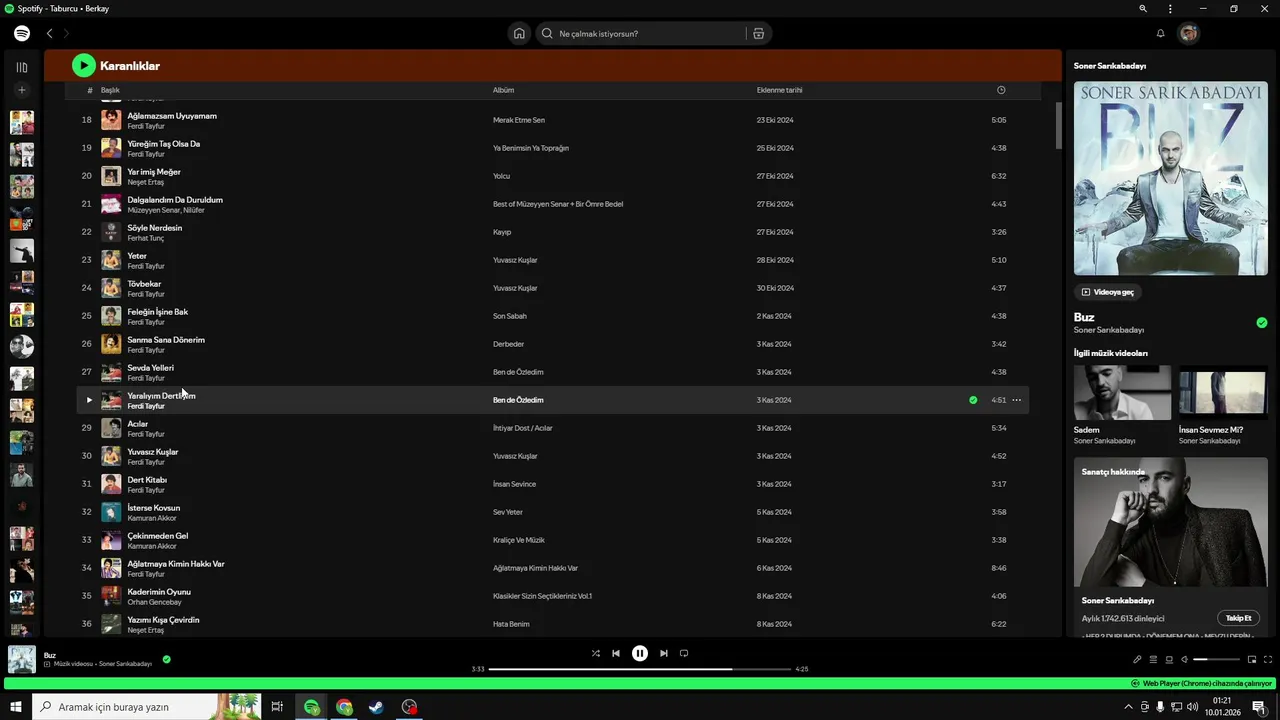Seek in the playback progress bar
Screen dimensions: 1280x720
640,669
